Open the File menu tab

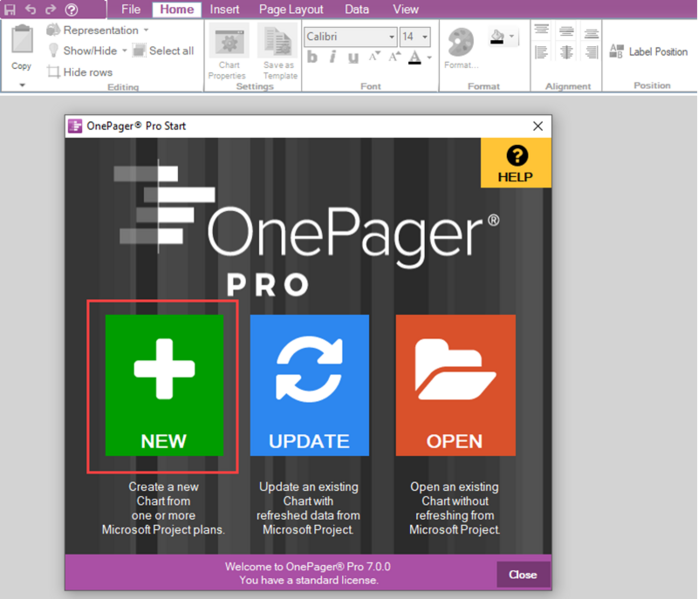point(130,9)
